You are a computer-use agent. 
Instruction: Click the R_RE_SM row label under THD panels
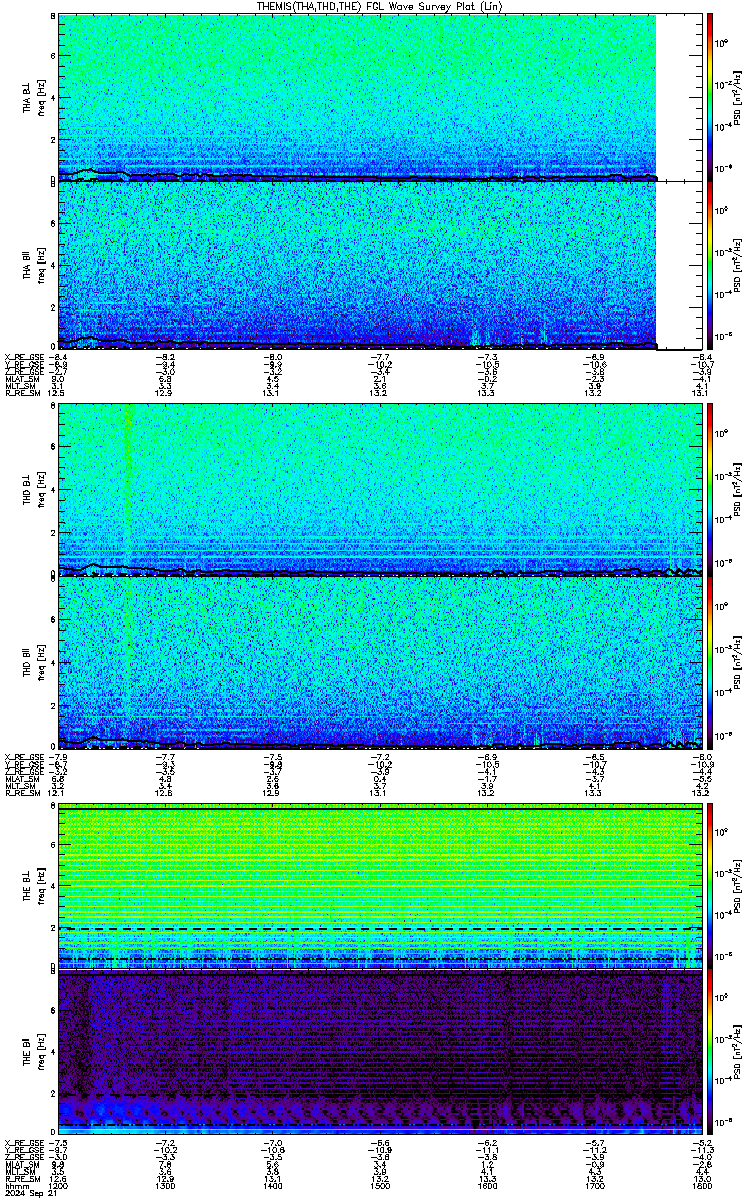coord(22,792)
